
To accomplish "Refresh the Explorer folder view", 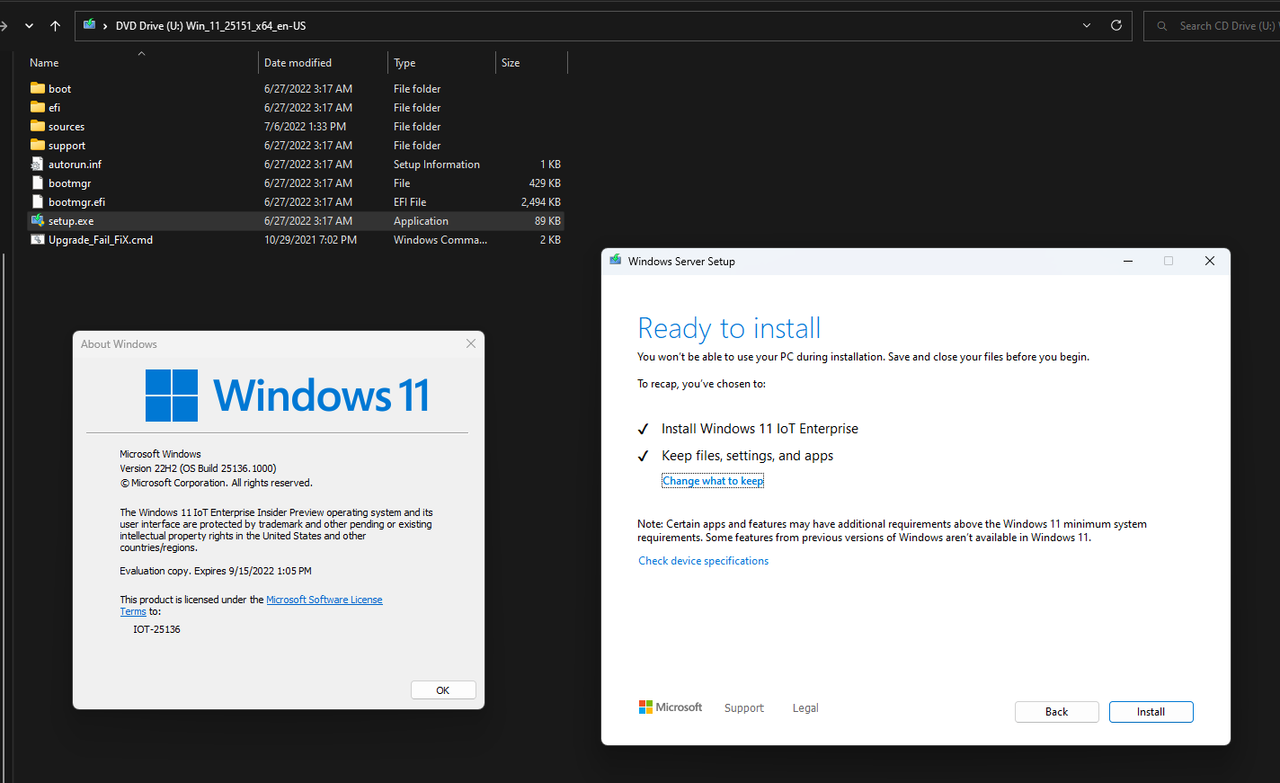I will pos(1116,26).
